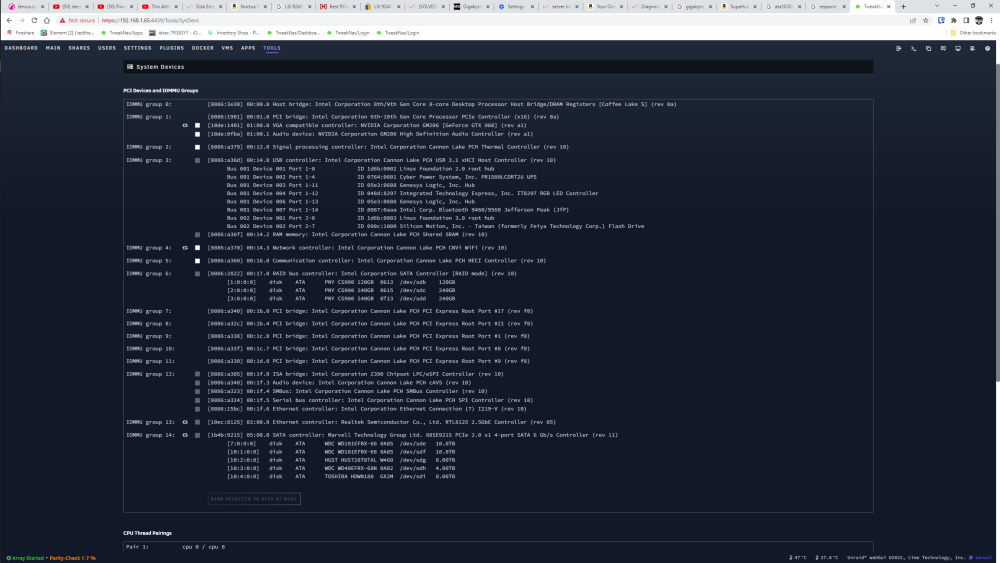Open the DASHBOARD menu
This screenshot has height=563, width=1000.
[x=21, y=48]
